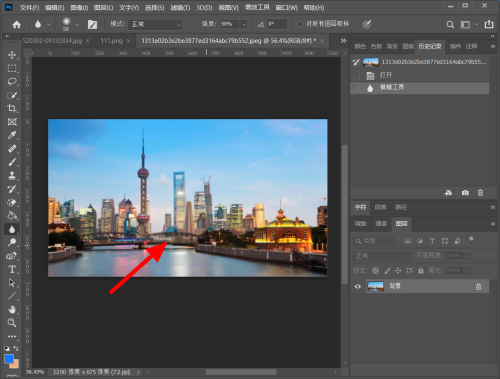The height and width of the screenshot is (379, 500).
Task: Swap foreground and background colors
Action: pos(16,348)
